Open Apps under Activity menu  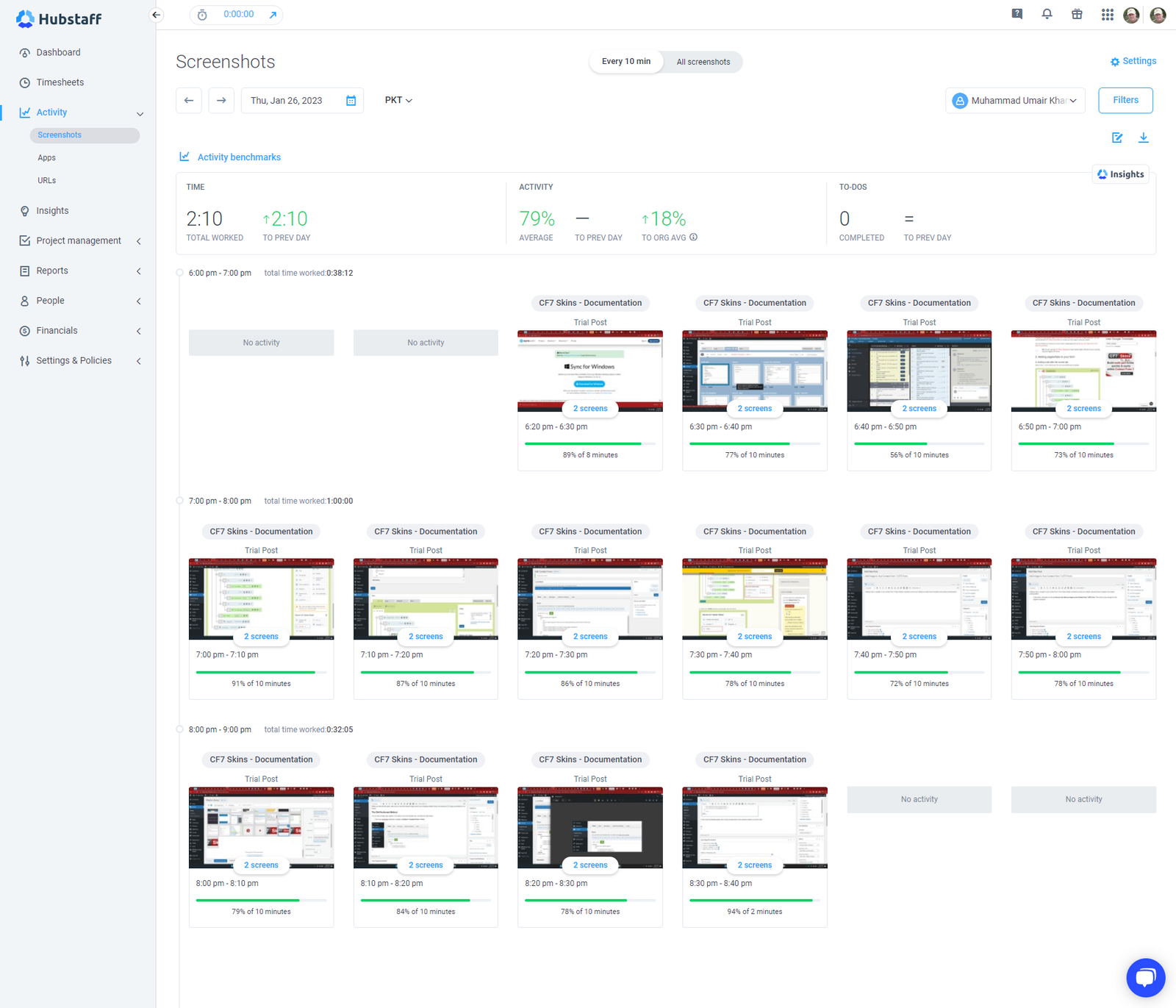[47, 158]
